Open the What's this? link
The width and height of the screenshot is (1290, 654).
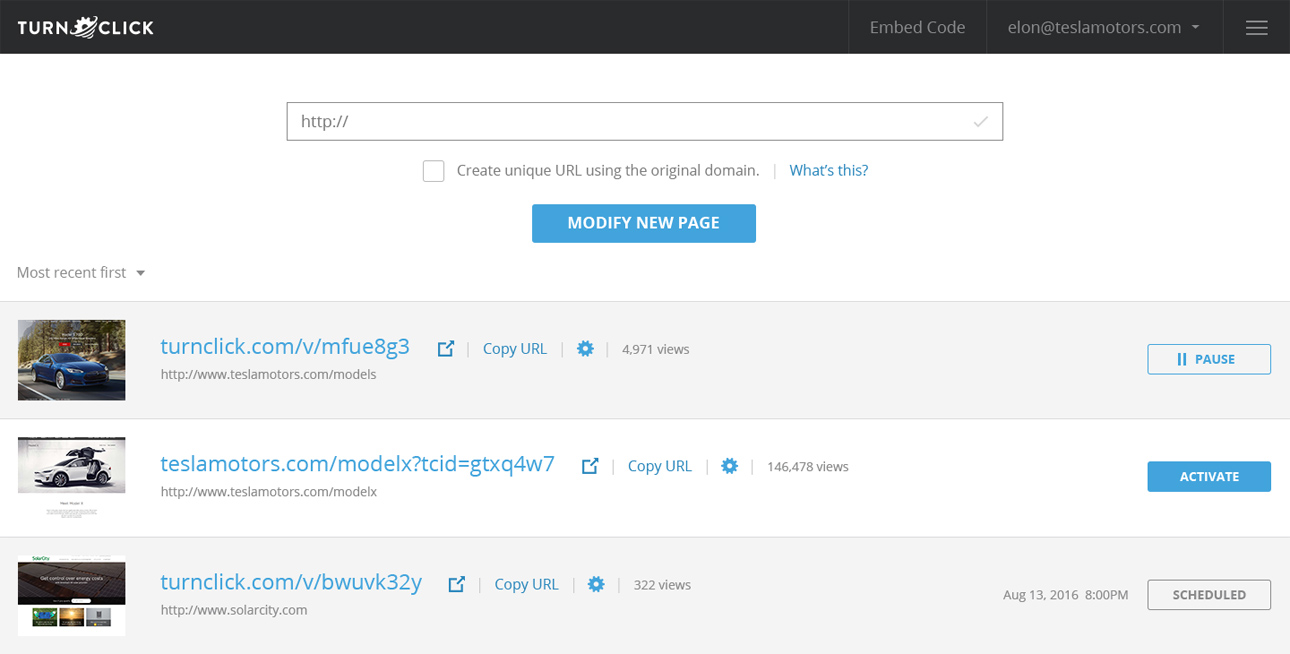click(x=828, y=171)
